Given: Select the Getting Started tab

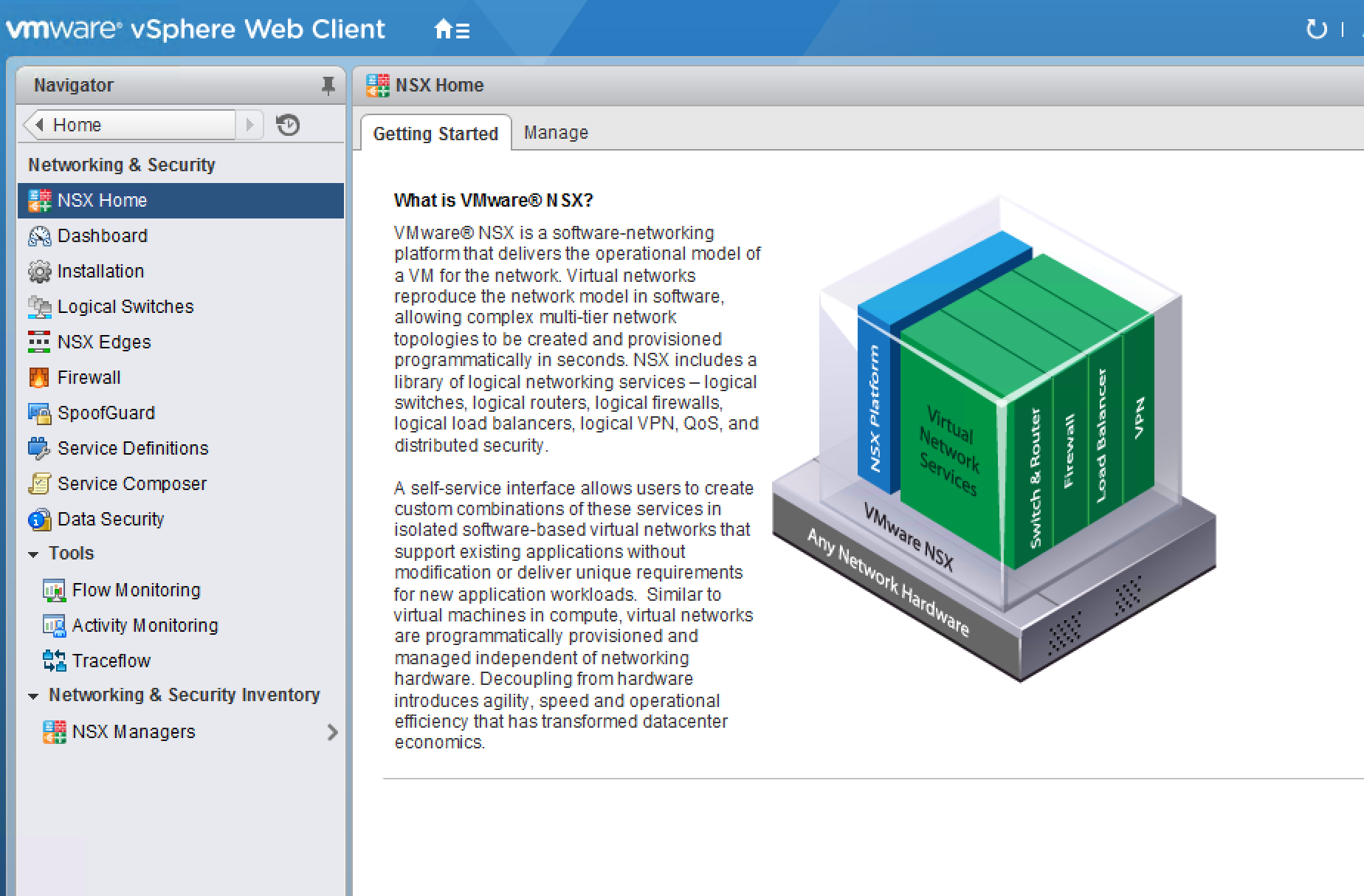Looking at the screenshot, I should coord(435,134).
